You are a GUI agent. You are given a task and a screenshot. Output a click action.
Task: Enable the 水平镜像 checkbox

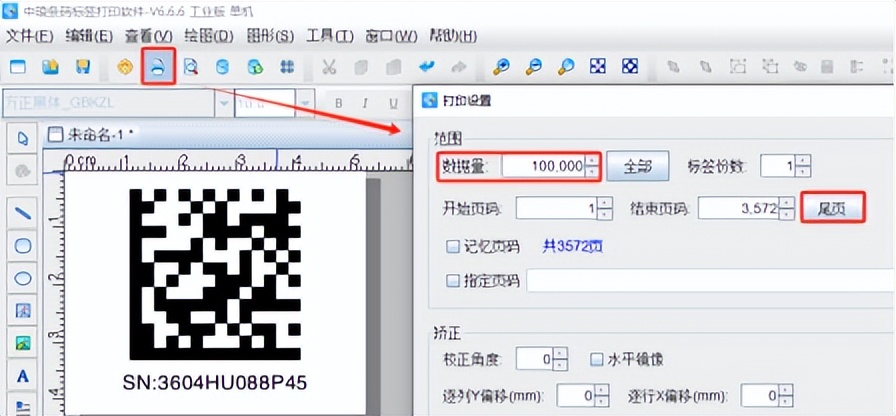click(597, 359)
